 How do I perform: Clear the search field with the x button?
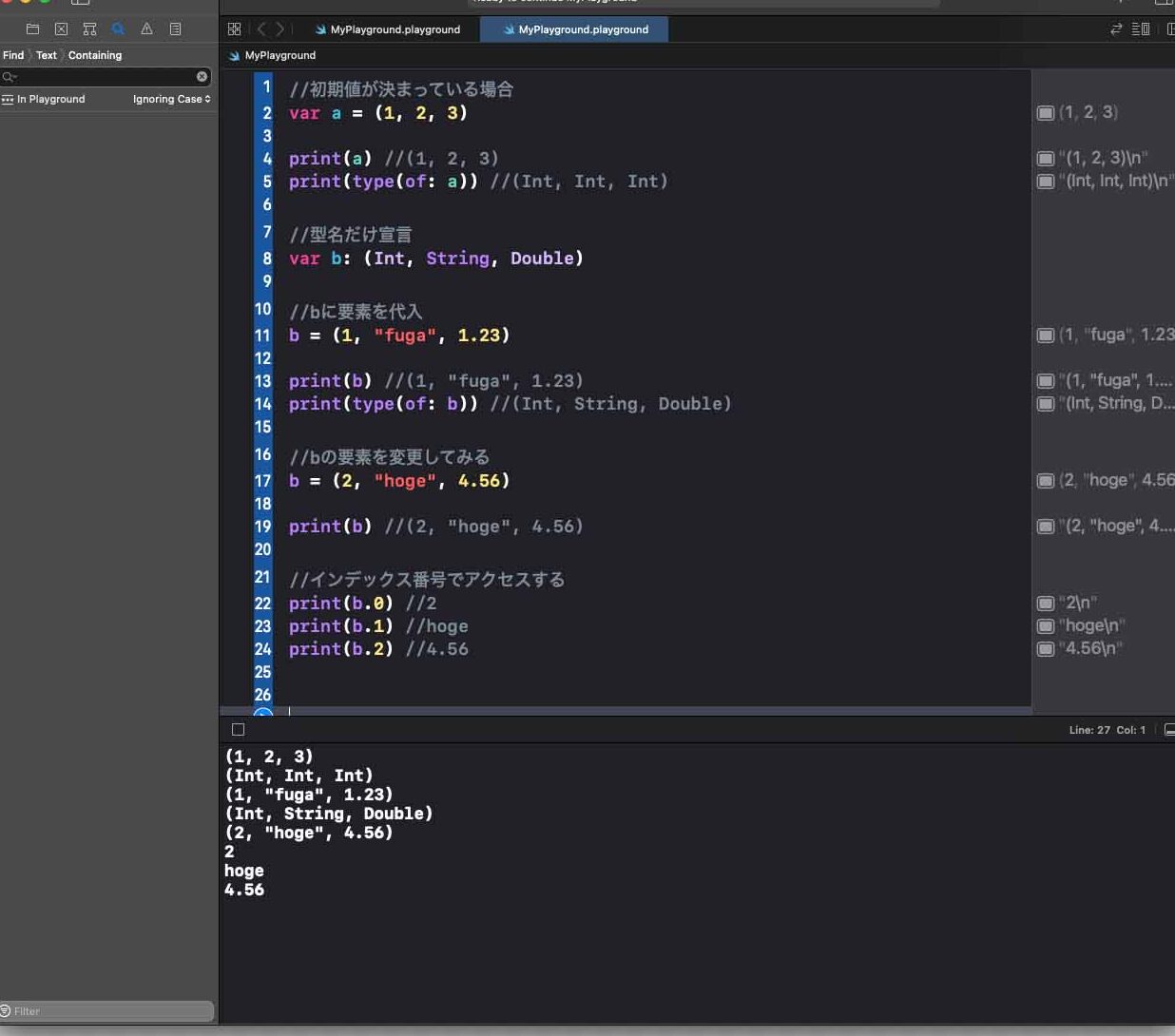tap(201, 77)
